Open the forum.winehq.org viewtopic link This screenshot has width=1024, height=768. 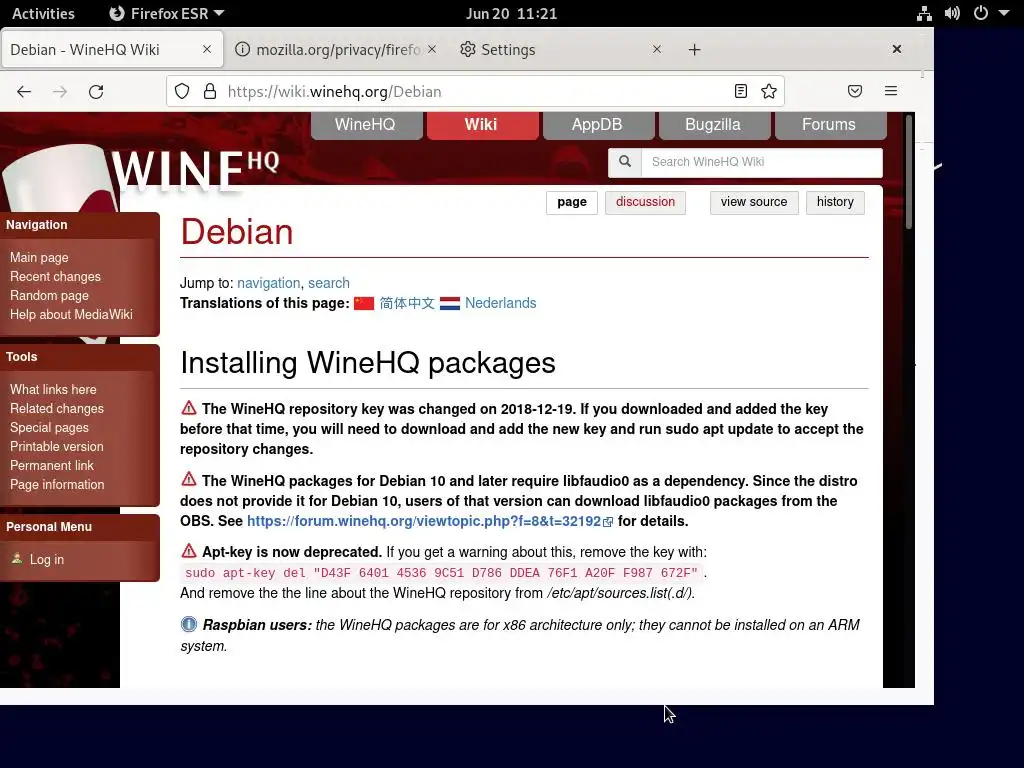[x=430, y=521]
